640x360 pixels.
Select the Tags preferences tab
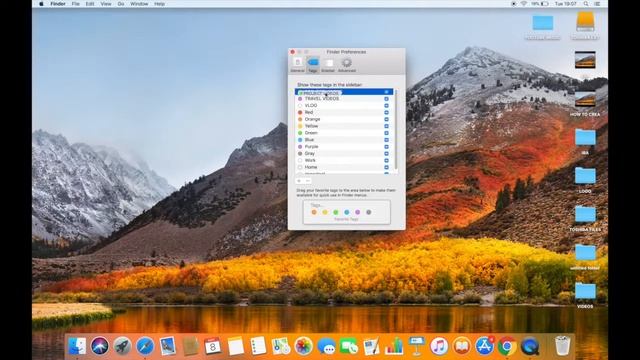click(x=313, y=64)
